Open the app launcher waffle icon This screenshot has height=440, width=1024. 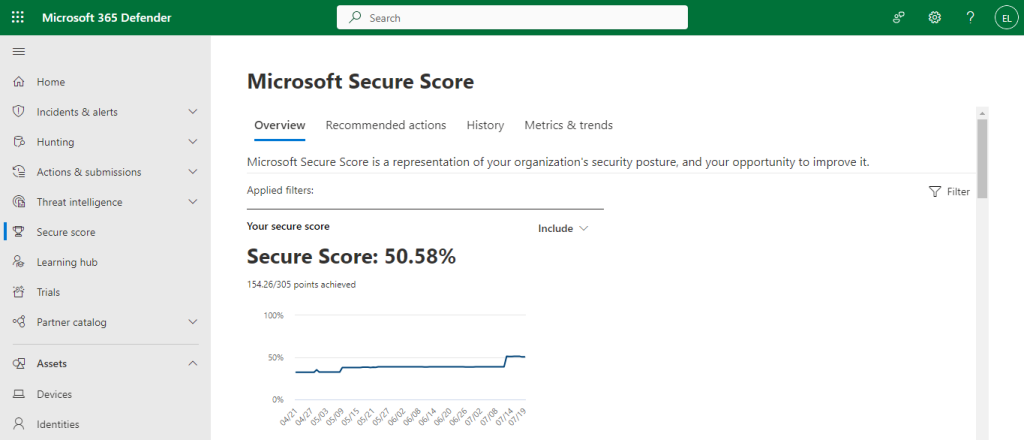point(18,18)
